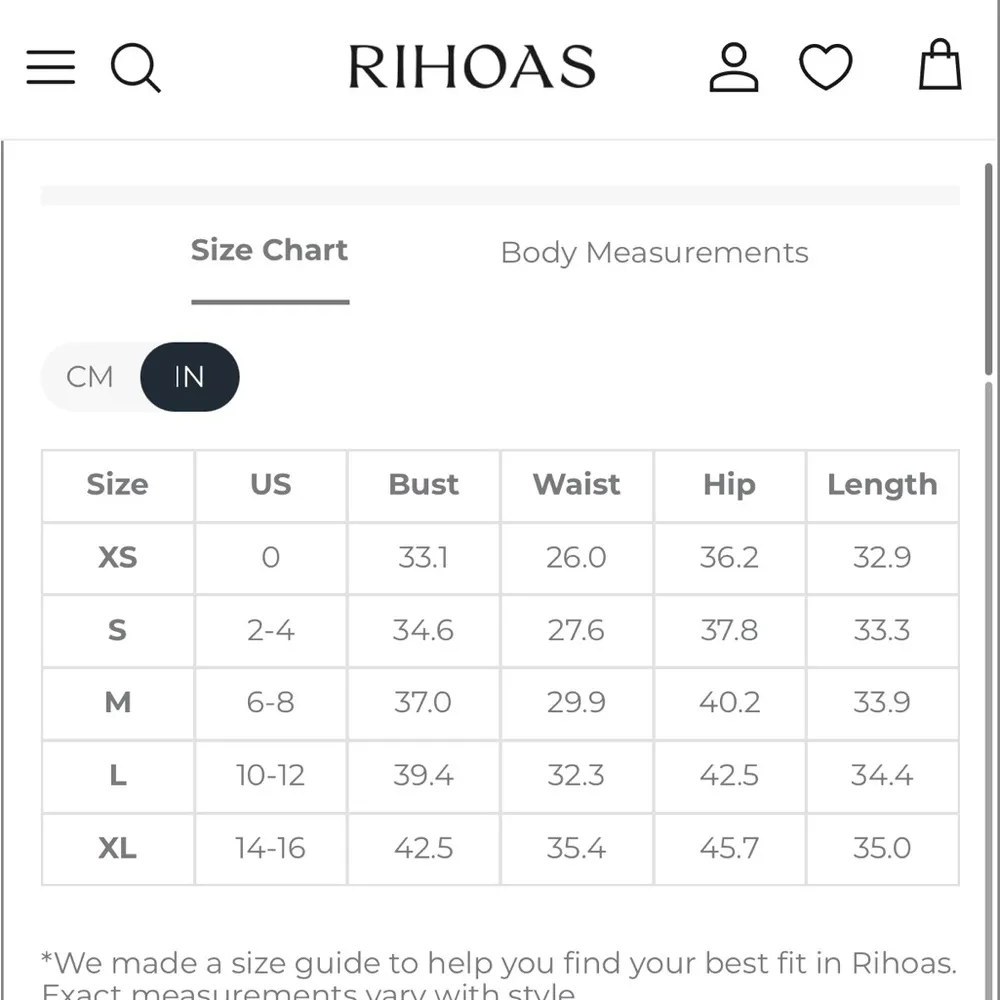Tap the heart favorites icon in header
This screenshot has width=1000, height=1000.
[826, 67]
